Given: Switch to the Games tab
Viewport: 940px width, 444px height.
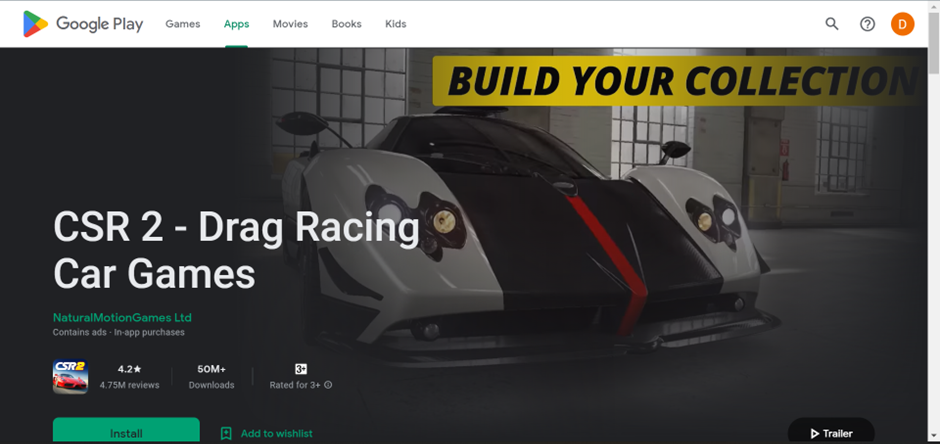Looking at the screenshot, I should 183,24.
